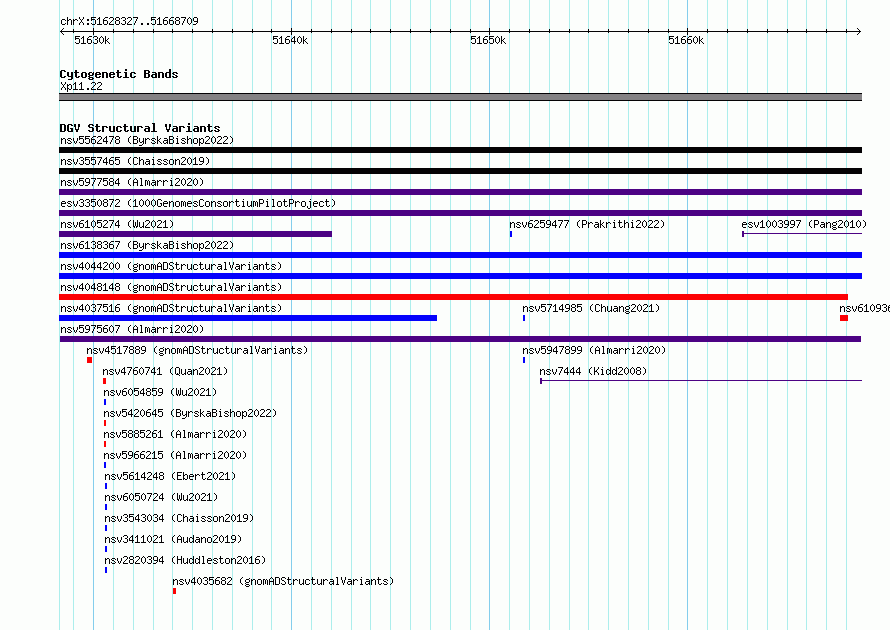Click the DGV Structural Variants track title

pos(140,128)
